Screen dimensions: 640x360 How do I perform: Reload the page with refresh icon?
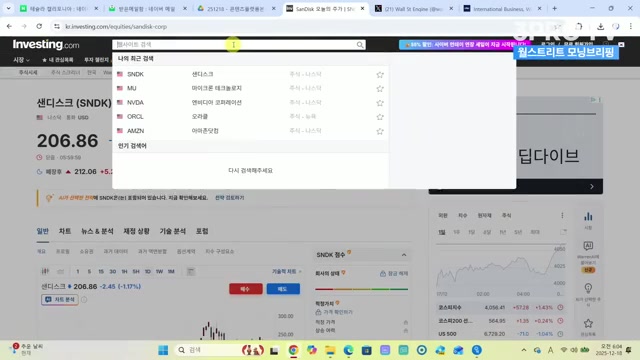tap(39, 27)
